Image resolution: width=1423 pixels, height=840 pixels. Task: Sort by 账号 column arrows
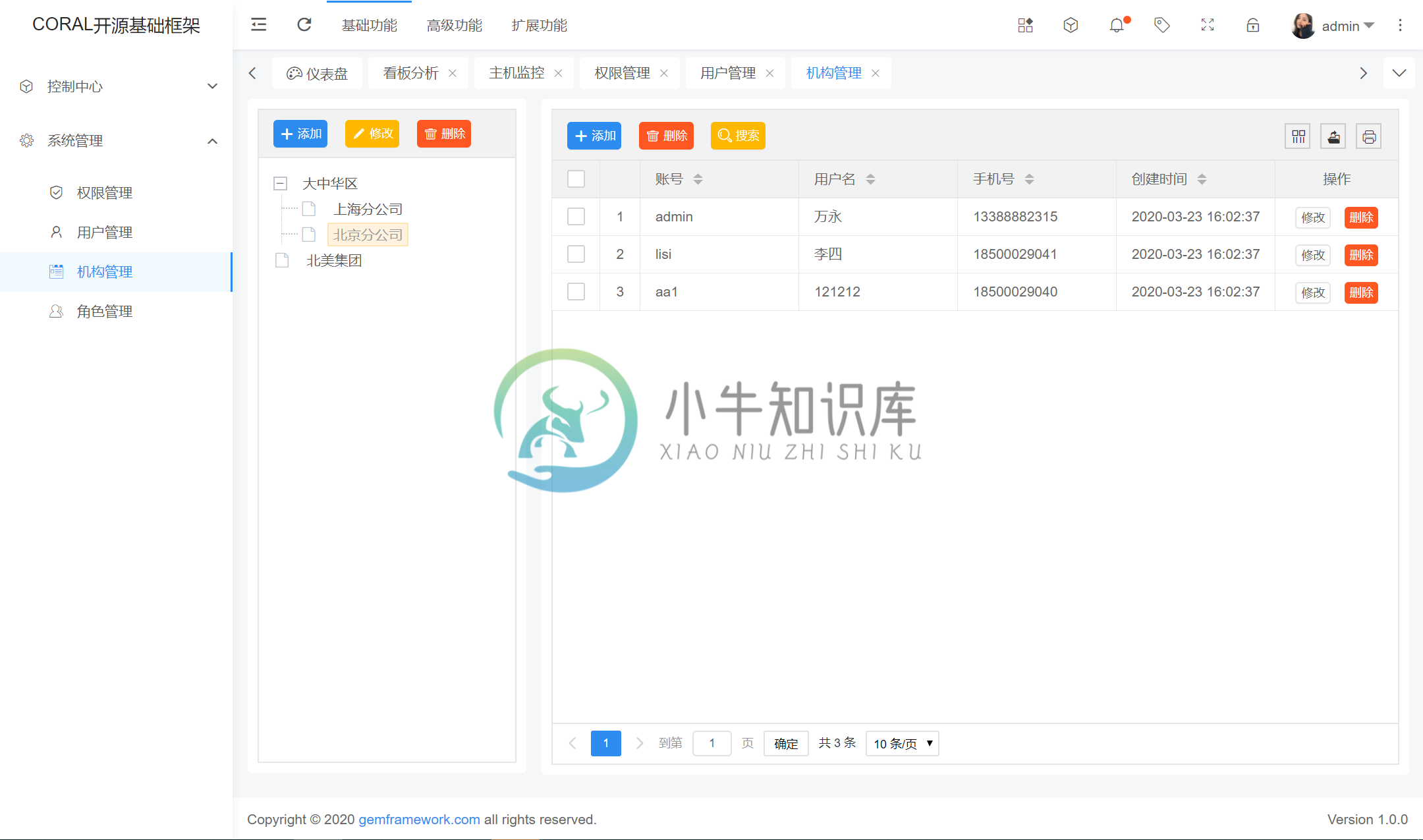coord(698,179)
